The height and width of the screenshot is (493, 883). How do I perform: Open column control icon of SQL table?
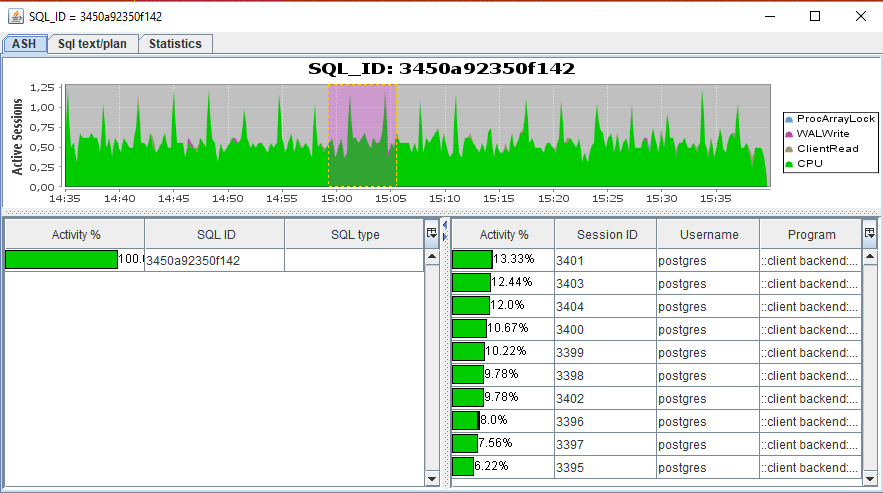[x=432, y=233]
